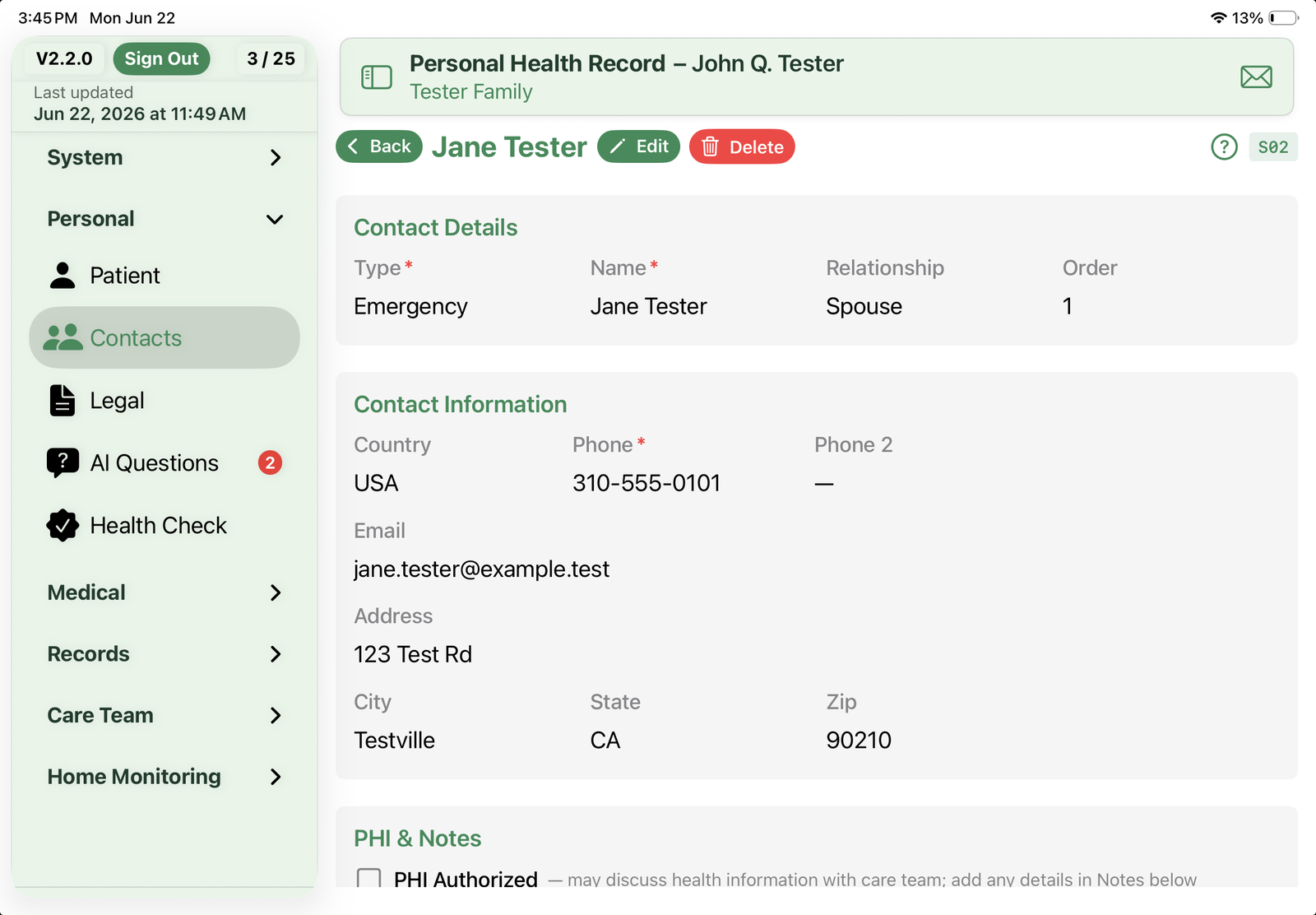Screen dimensions: 1316x915
Task: Click the PHI & Notes section heading
Action: coord(417,838)
